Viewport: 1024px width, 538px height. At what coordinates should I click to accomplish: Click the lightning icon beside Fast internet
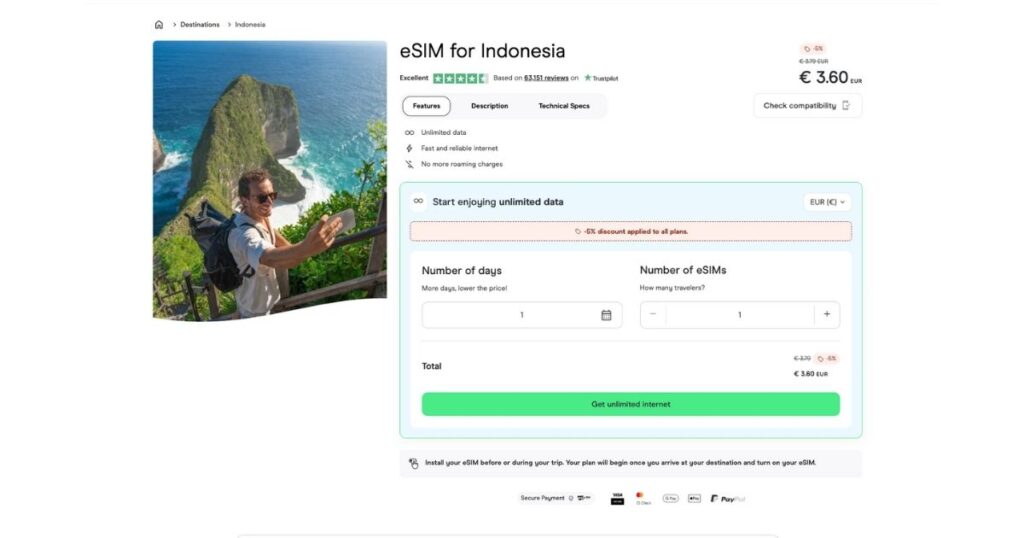point(409,148)
